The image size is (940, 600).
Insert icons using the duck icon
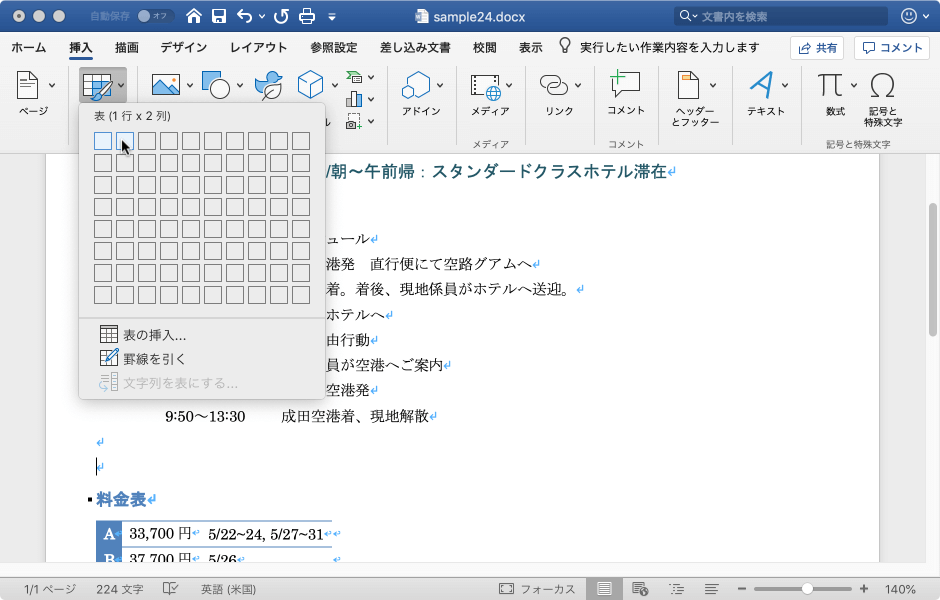pyautogui.click(x=269, y=85)
